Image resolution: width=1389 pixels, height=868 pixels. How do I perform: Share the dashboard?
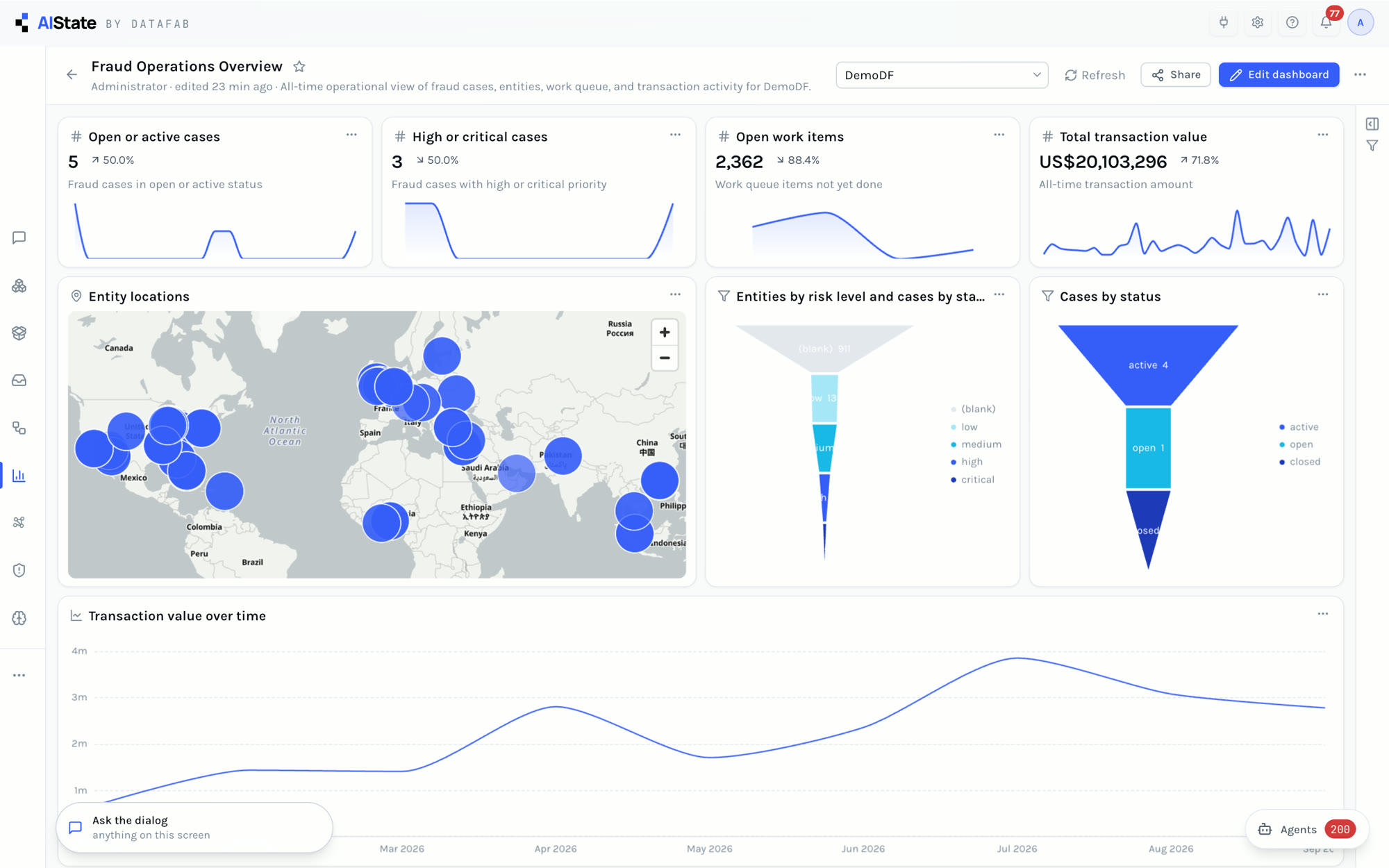(1176, 75)
